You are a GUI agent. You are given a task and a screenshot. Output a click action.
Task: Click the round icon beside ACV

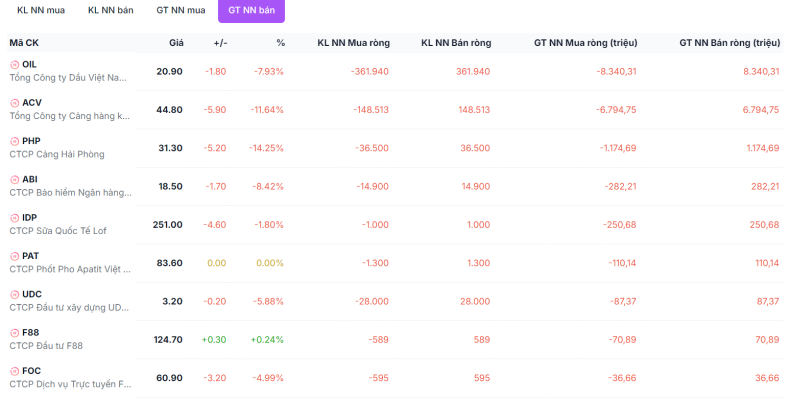click(x=15, y=103)
